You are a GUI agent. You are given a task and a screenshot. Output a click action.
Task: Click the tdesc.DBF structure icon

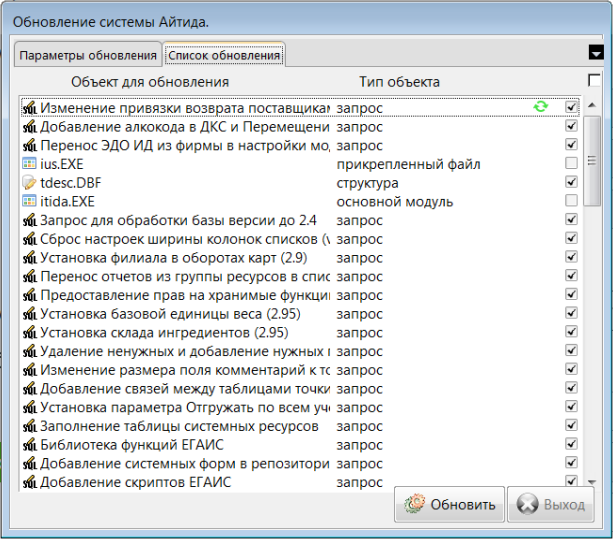point(29,183)
